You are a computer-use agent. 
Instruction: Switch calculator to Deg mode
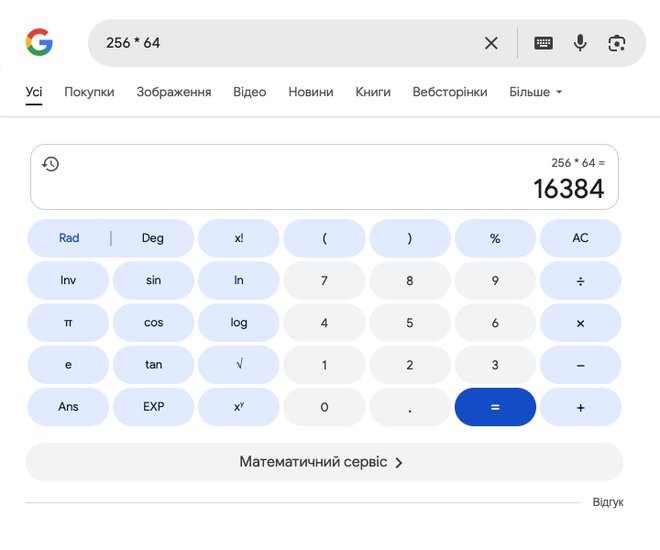click(152, 238)
